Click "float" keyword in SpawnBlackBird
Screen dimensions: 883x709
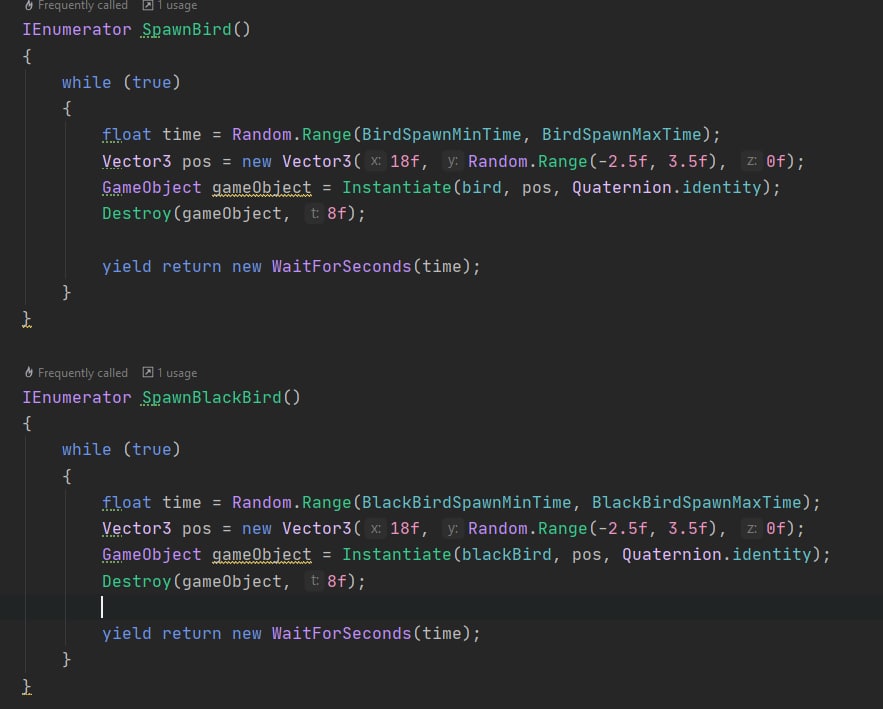[126, 502]
